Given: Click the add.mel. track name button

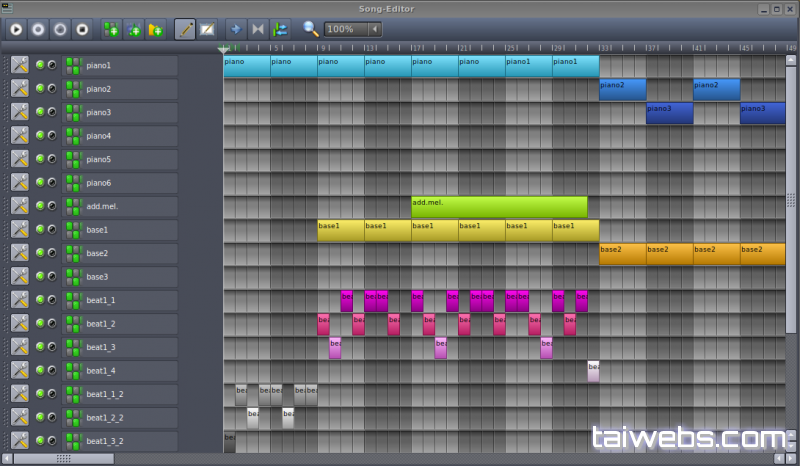Looking at the screenshot, I should (x=120, y=206).
